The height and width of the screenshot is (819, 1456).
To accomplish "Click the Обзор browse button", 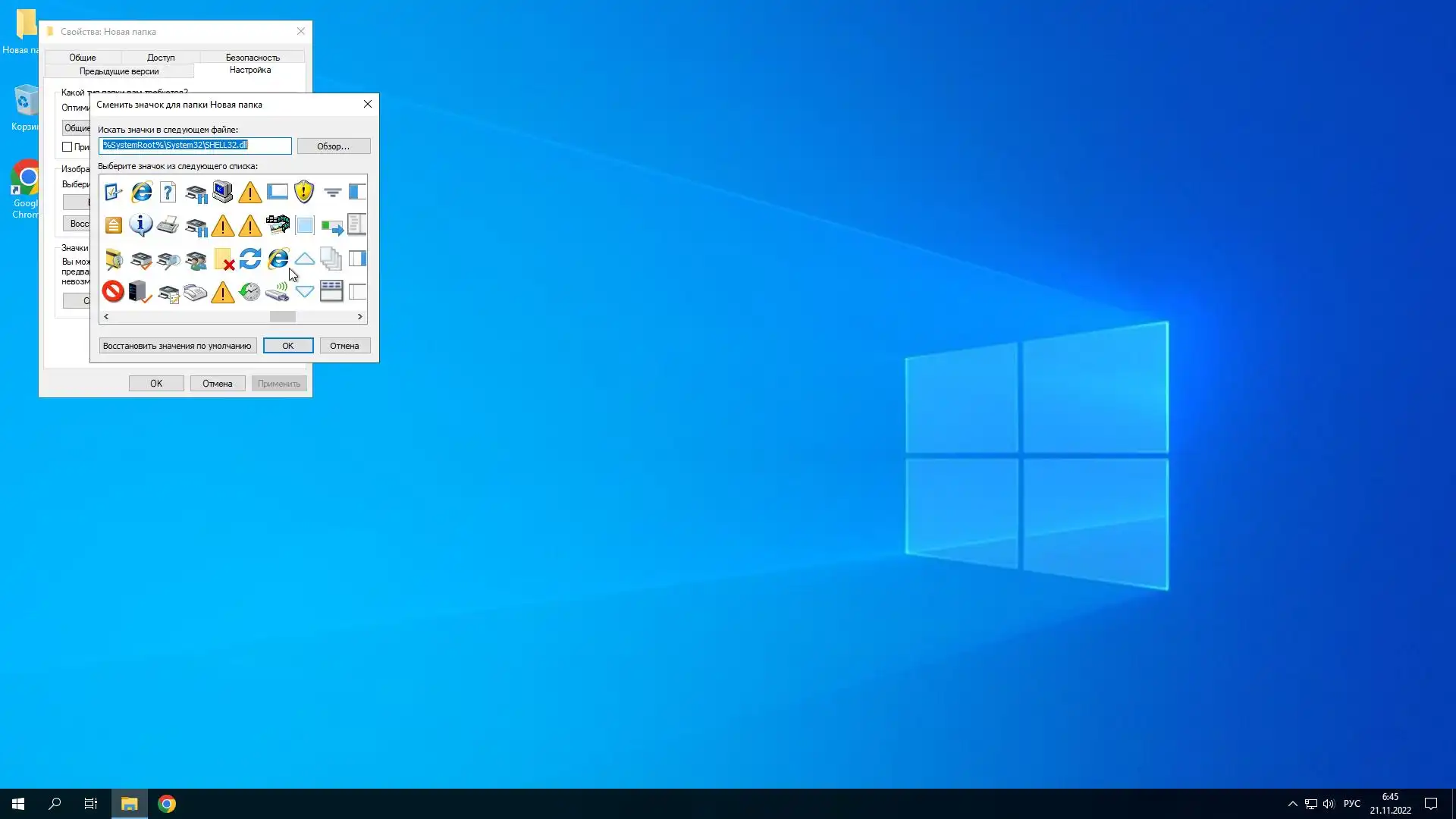I will coord(334,146).
